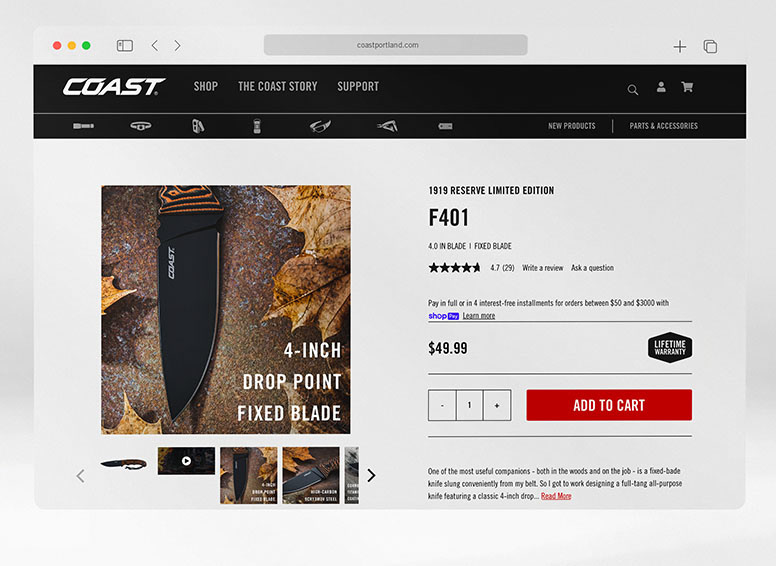Select the multi-tool category icon
The height and width of the screenshot is (566, 776).
click(x=198, y=126)
